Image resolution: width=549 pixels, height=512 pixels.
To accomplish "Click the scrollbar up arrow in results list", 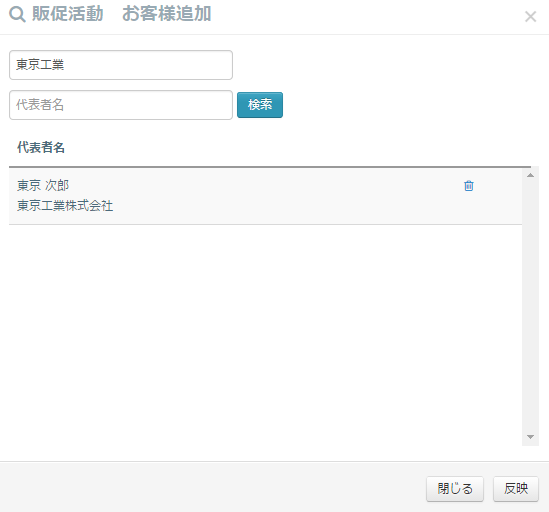I will [x=530, y=175].
